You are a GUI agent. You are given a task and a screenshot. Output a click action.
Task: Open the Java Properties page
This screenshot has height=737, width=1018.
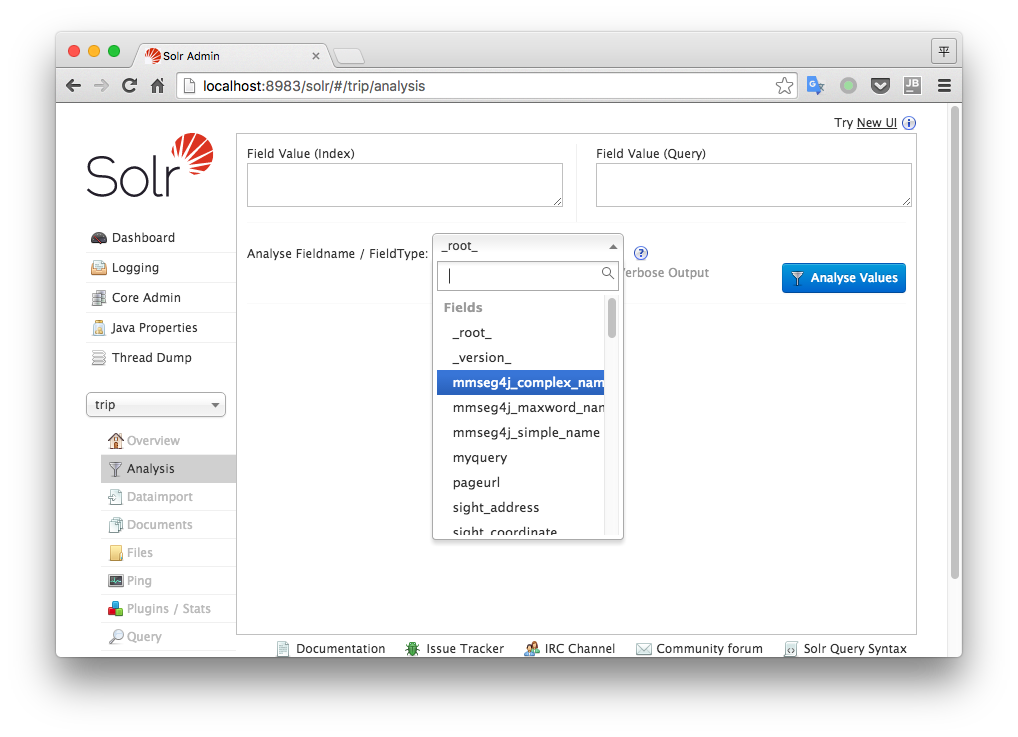tap(154, 328)
